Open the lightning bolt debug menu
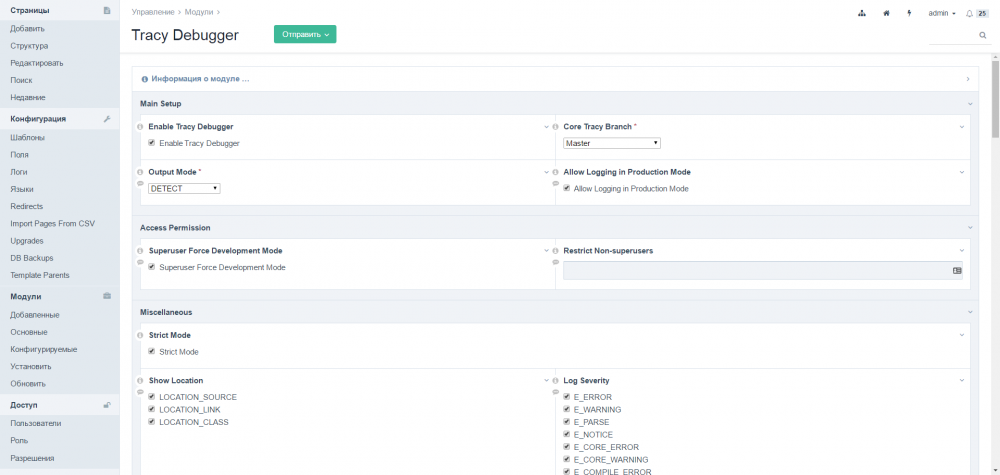This screenshot has width=1000, height=475. coord(909,13)
